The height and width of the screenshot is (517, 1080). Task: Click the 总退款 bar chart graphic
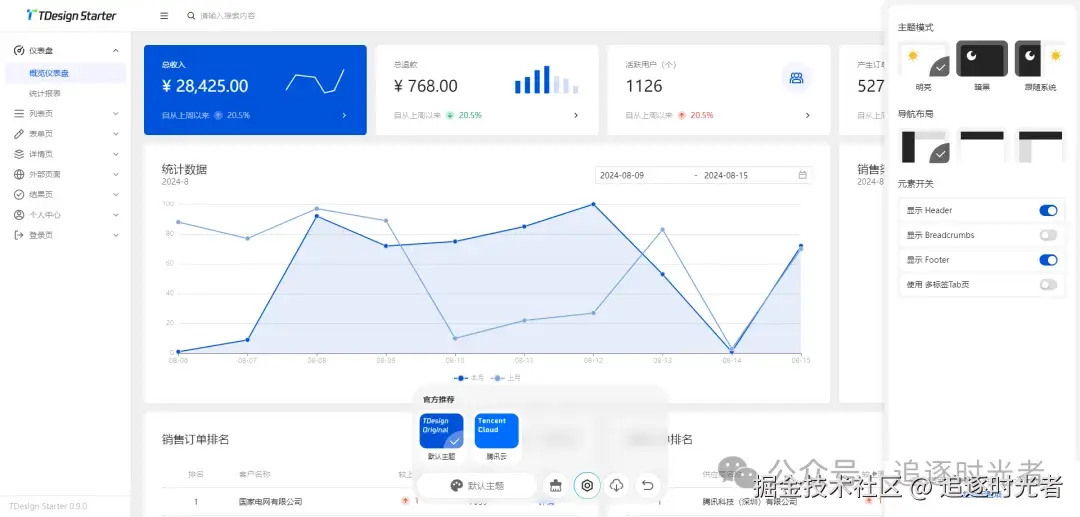pos(546,79)
